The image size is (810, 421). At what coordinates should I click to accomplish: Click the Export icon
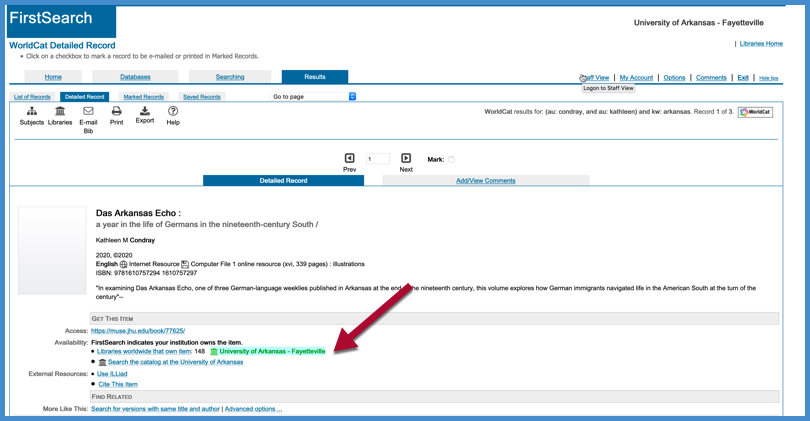(145, 111)
